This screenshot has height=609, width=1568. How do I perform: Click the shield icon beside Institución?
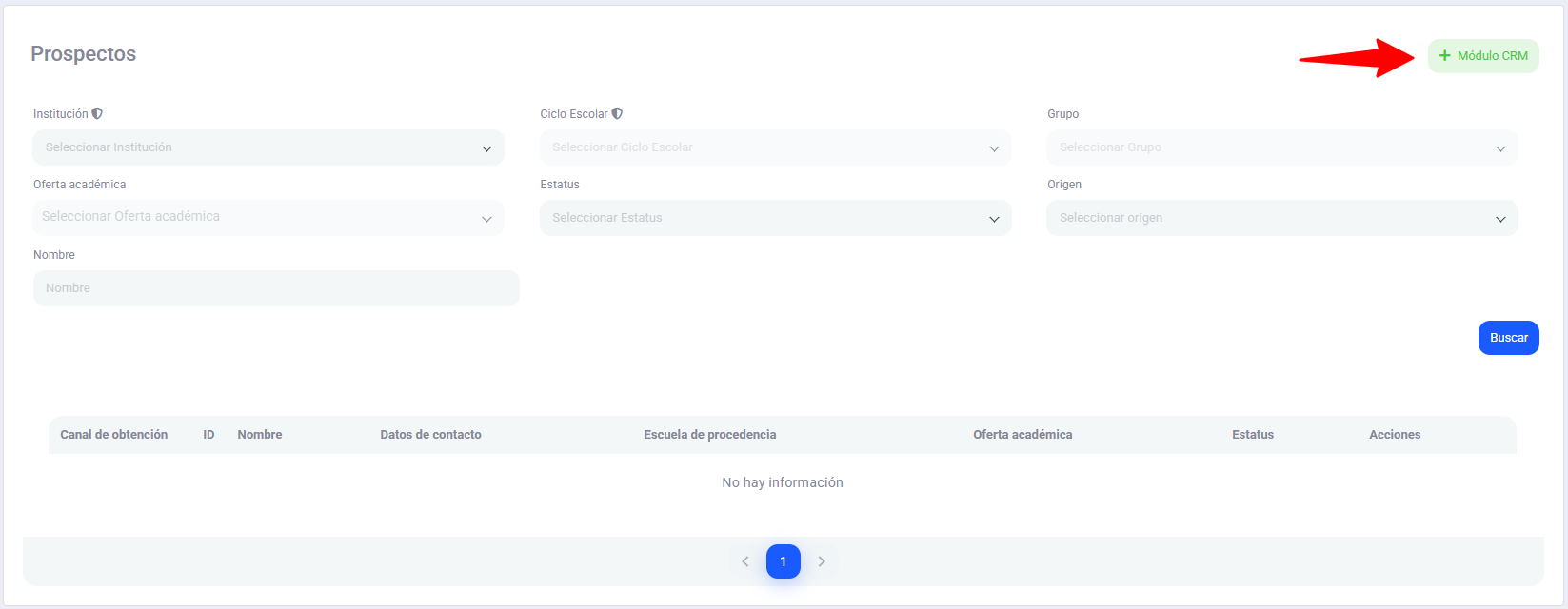[97, 114]
